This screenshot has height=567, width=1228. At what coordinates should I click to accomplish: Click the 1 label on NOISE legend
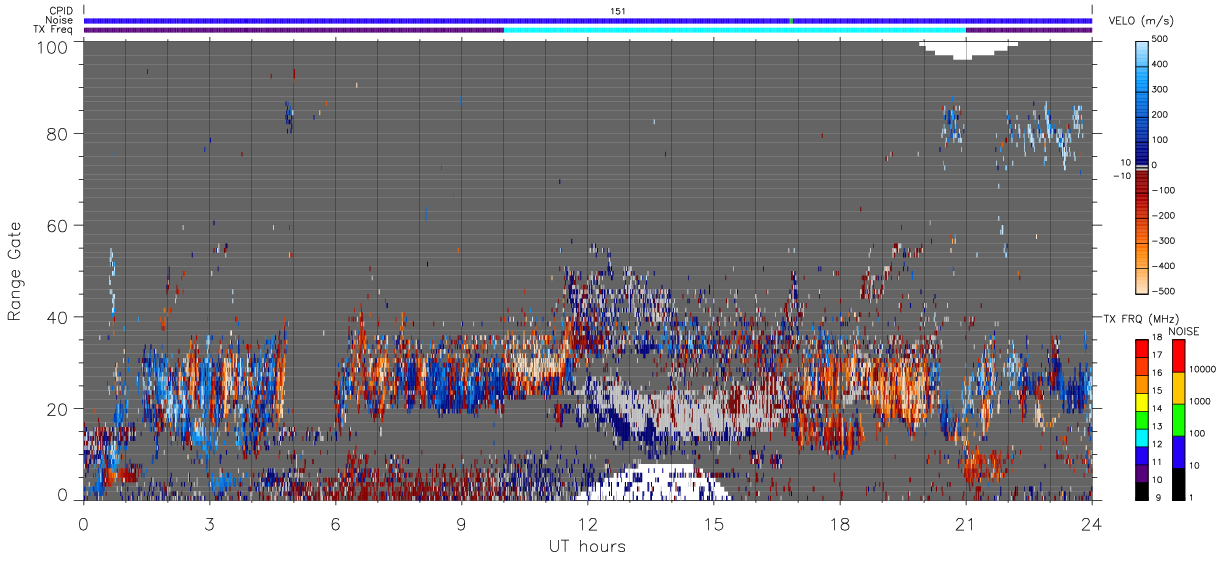[1191, 497]
